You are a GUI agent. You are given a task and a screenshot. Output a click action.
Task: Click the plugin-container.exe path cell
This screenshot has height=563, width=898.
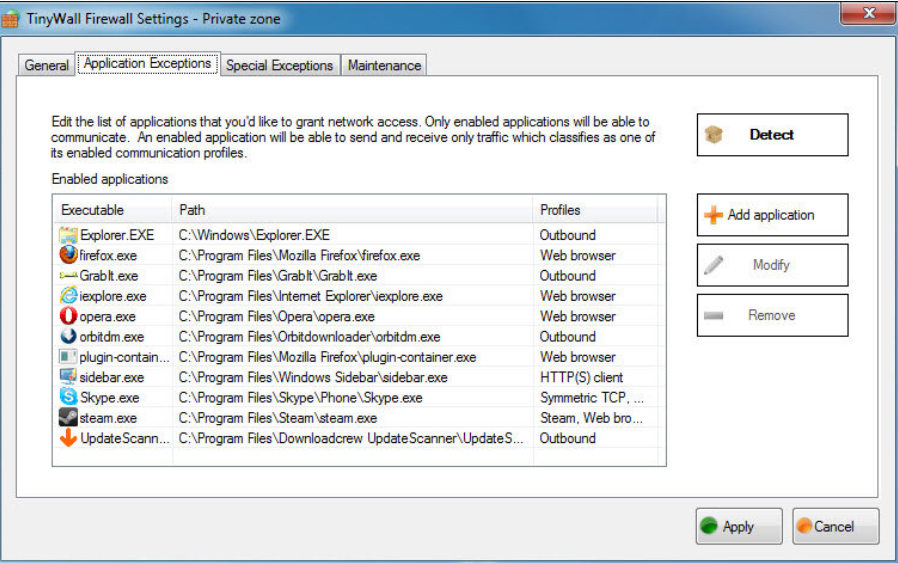327,357
